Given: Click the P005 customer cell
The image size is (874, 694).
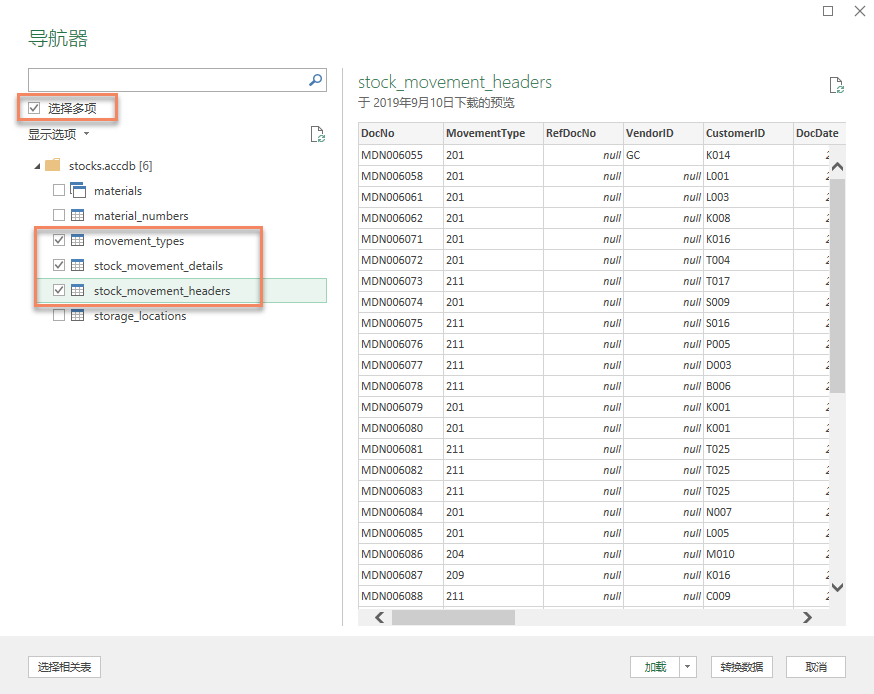Looking at the screenshot, I should (748, 344).
